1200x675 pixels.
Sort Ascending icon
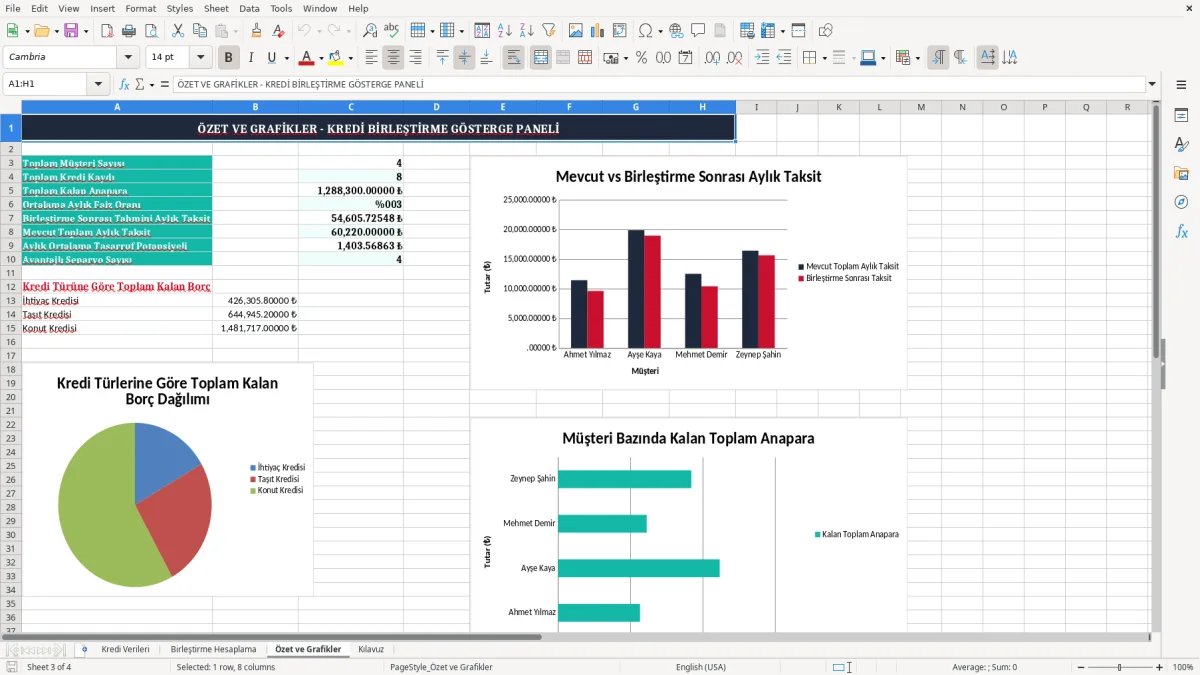click(504, 31)
